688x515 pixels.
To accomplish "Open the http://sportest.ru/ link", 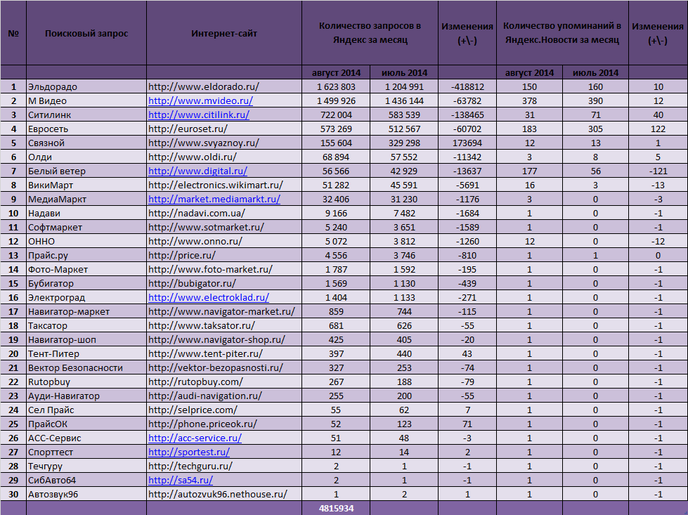I will [189, 452].
